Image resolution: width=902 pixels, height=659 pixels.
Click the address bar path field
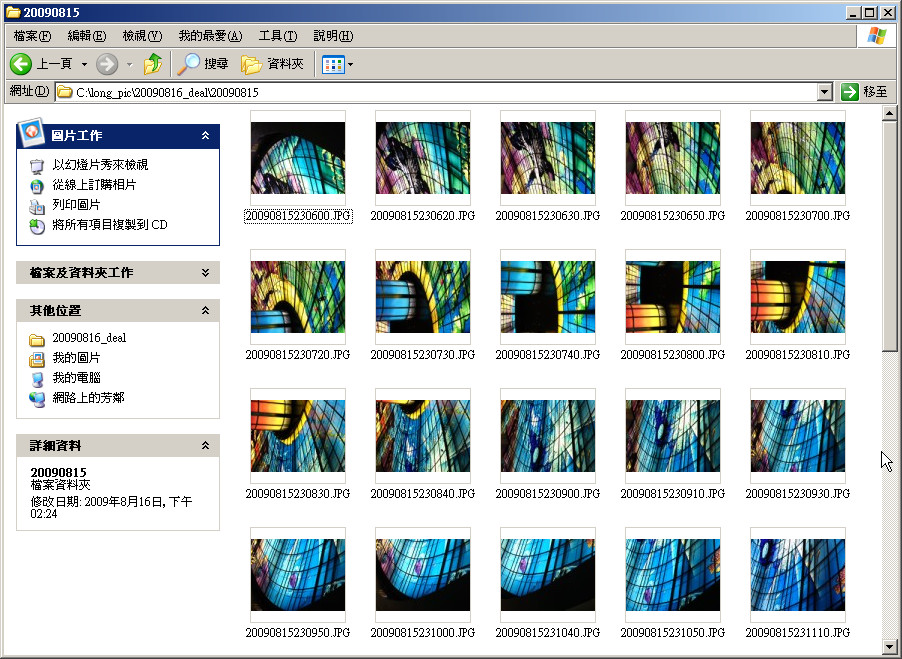pyautogui.click(x=437, y=92)
